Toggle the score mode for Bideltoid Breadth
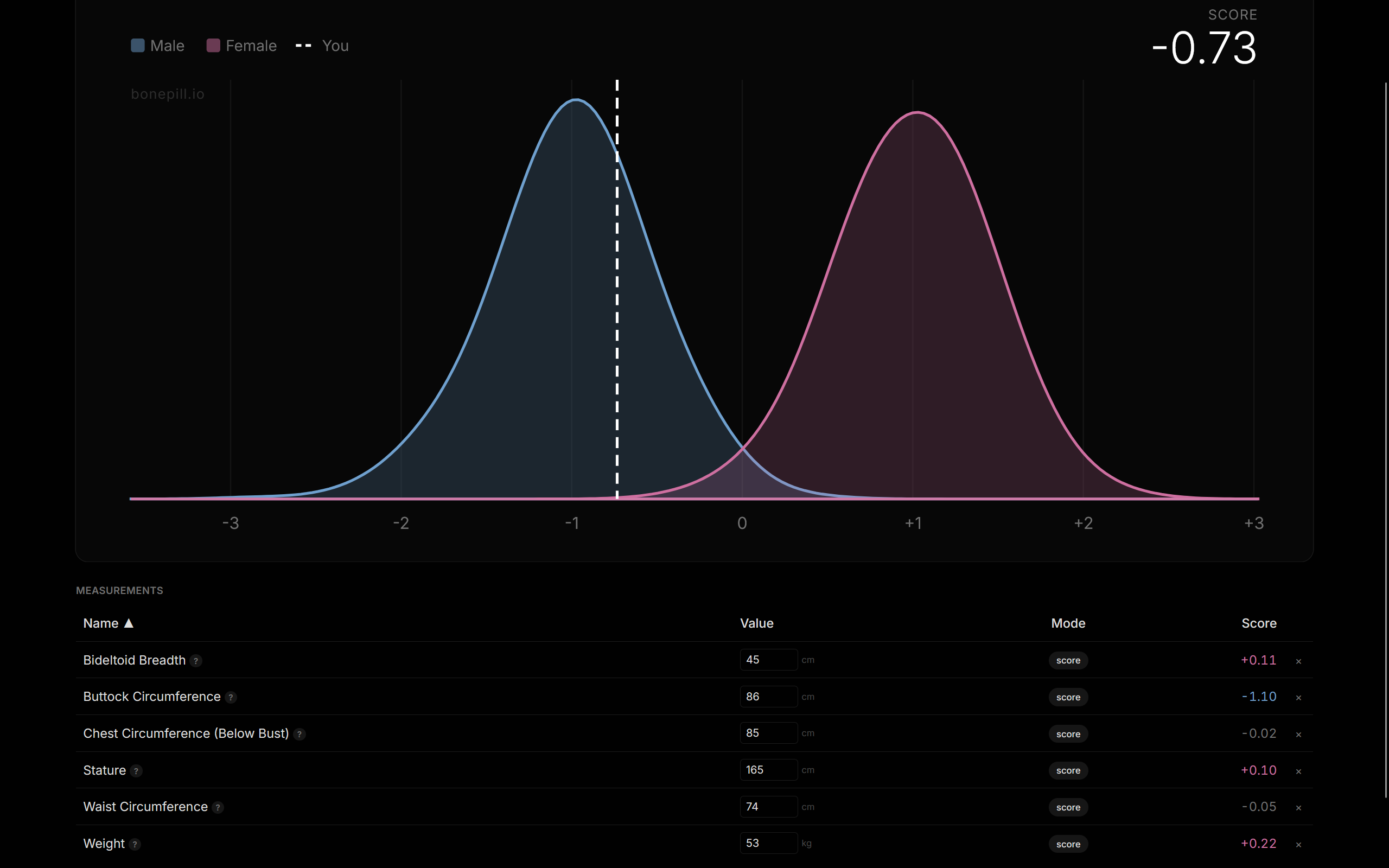This screenshot has width=1389, height=868. click(1068, 661)
